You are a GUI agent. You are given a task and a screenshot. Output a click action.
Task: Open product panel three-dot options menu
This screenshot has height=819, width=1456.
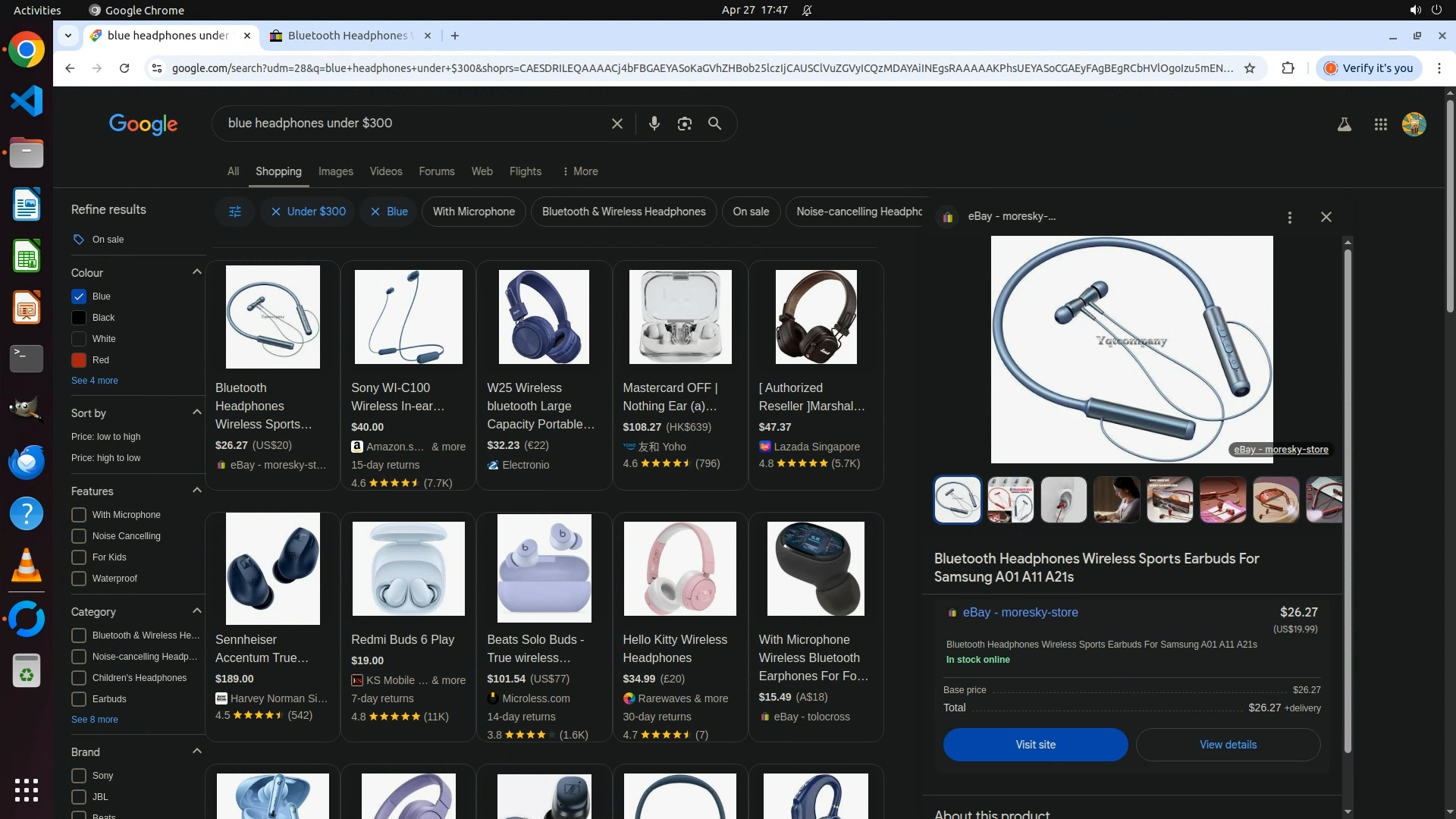[x=1289, y=218]
